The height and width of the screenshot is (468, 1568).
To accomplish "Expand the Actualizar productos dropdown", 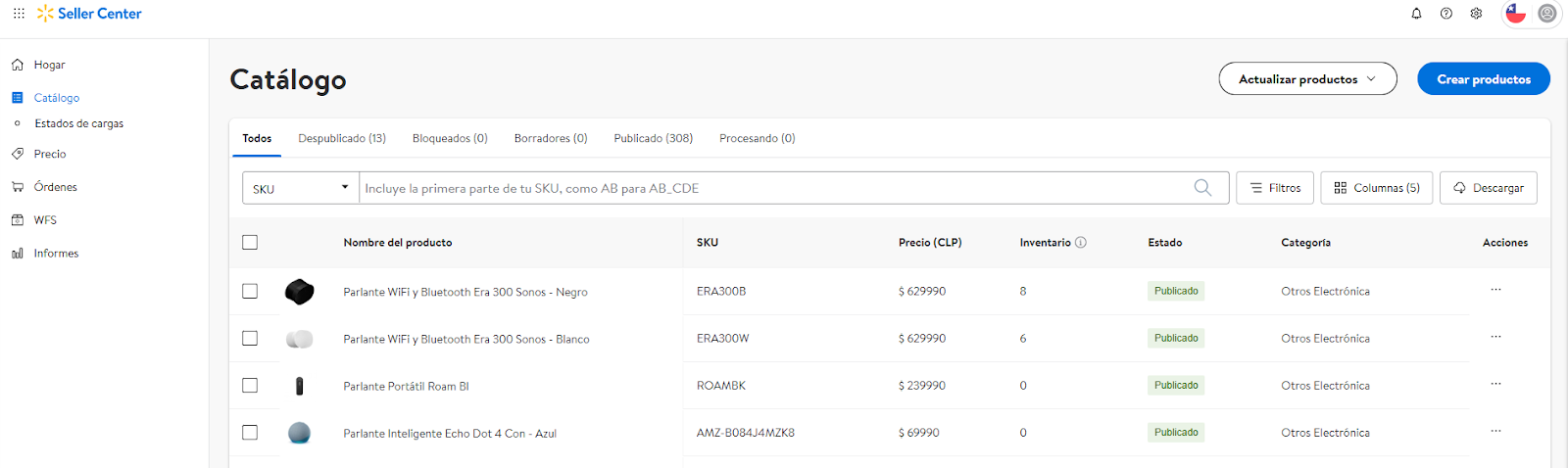I will click(x=1307, y=79).
